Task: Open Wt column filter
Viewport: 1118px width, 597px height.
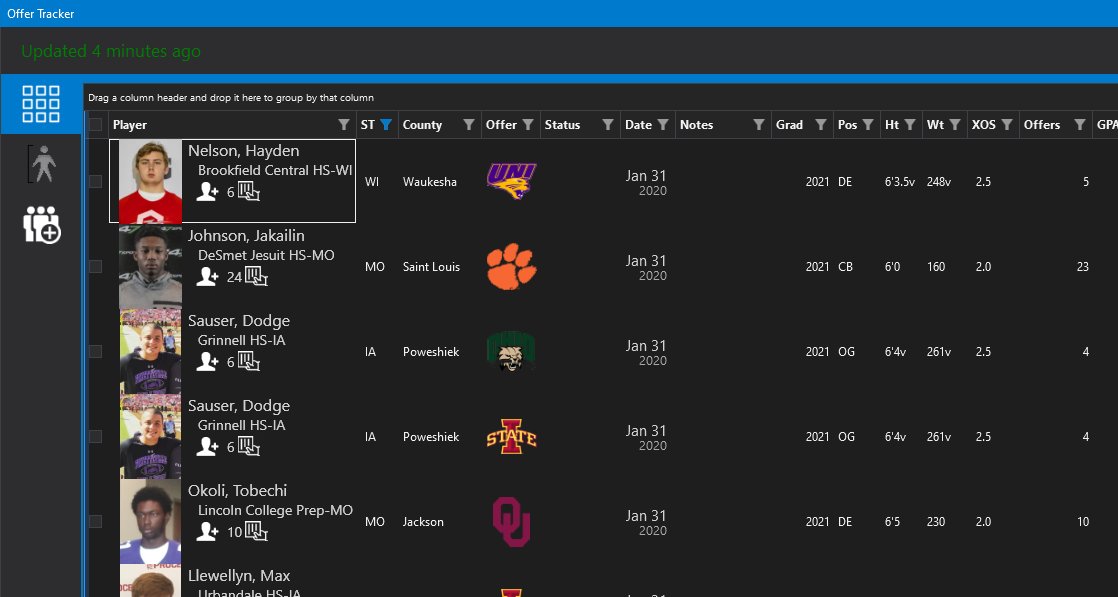Action: 955,125
